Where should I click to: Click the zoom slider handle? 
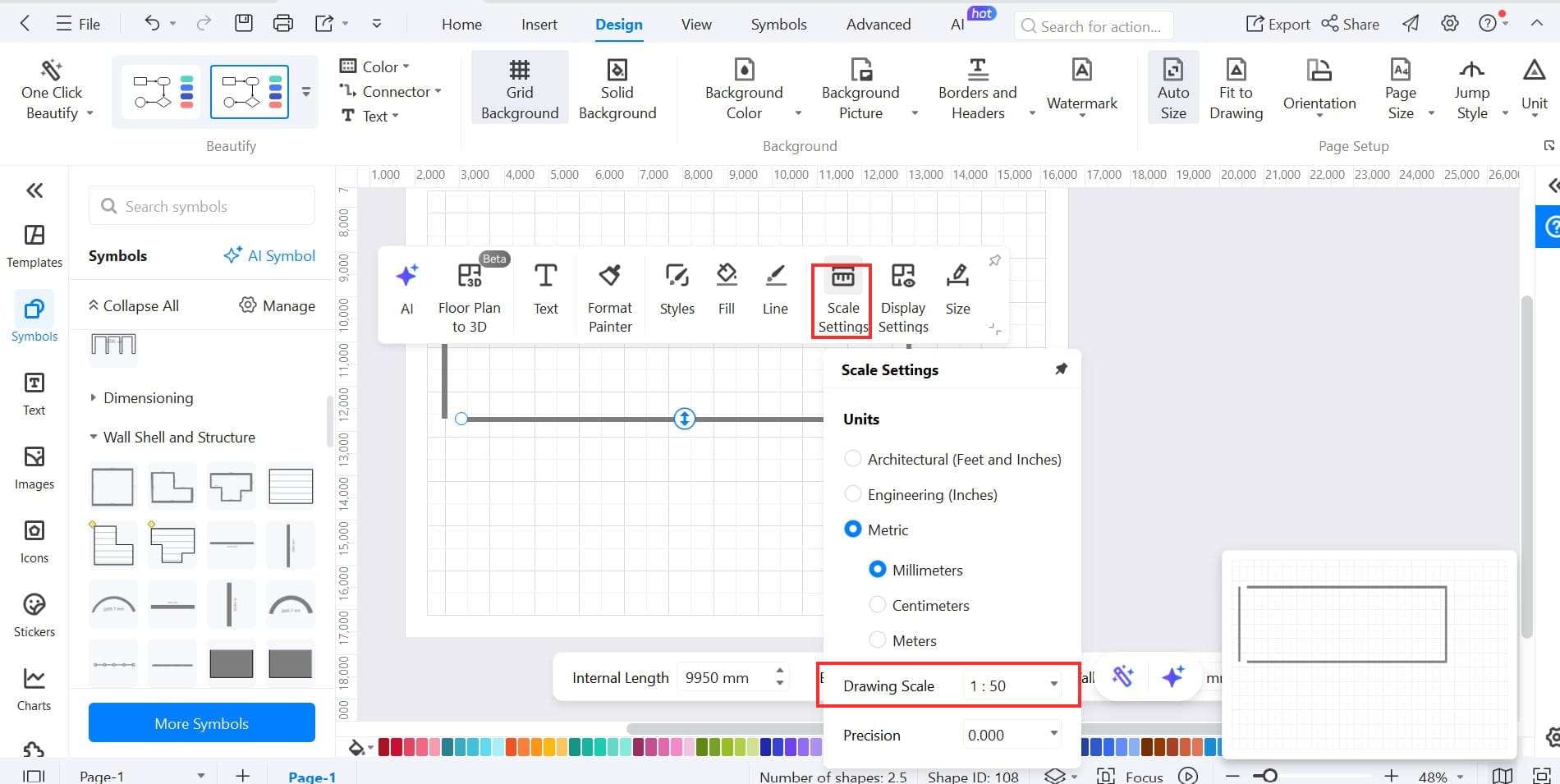(x=1270, y=776)
